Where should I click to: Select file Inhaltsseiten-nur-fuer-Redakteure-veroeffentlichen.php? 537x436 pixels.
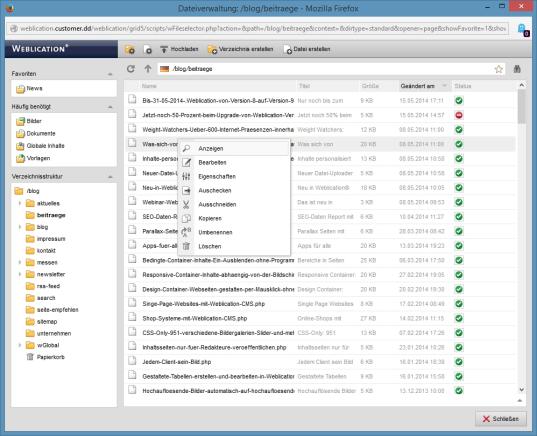pyautogui.click(x=214, y=348)
